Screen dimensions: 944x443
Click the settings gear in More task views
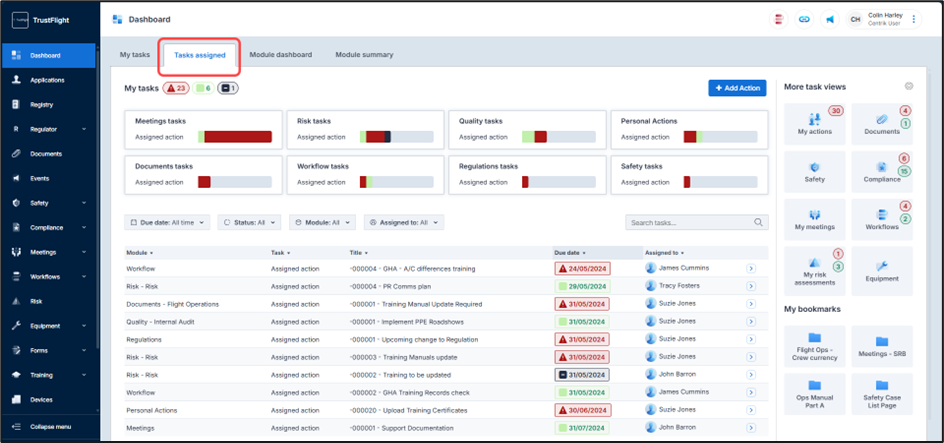point(909,87)
